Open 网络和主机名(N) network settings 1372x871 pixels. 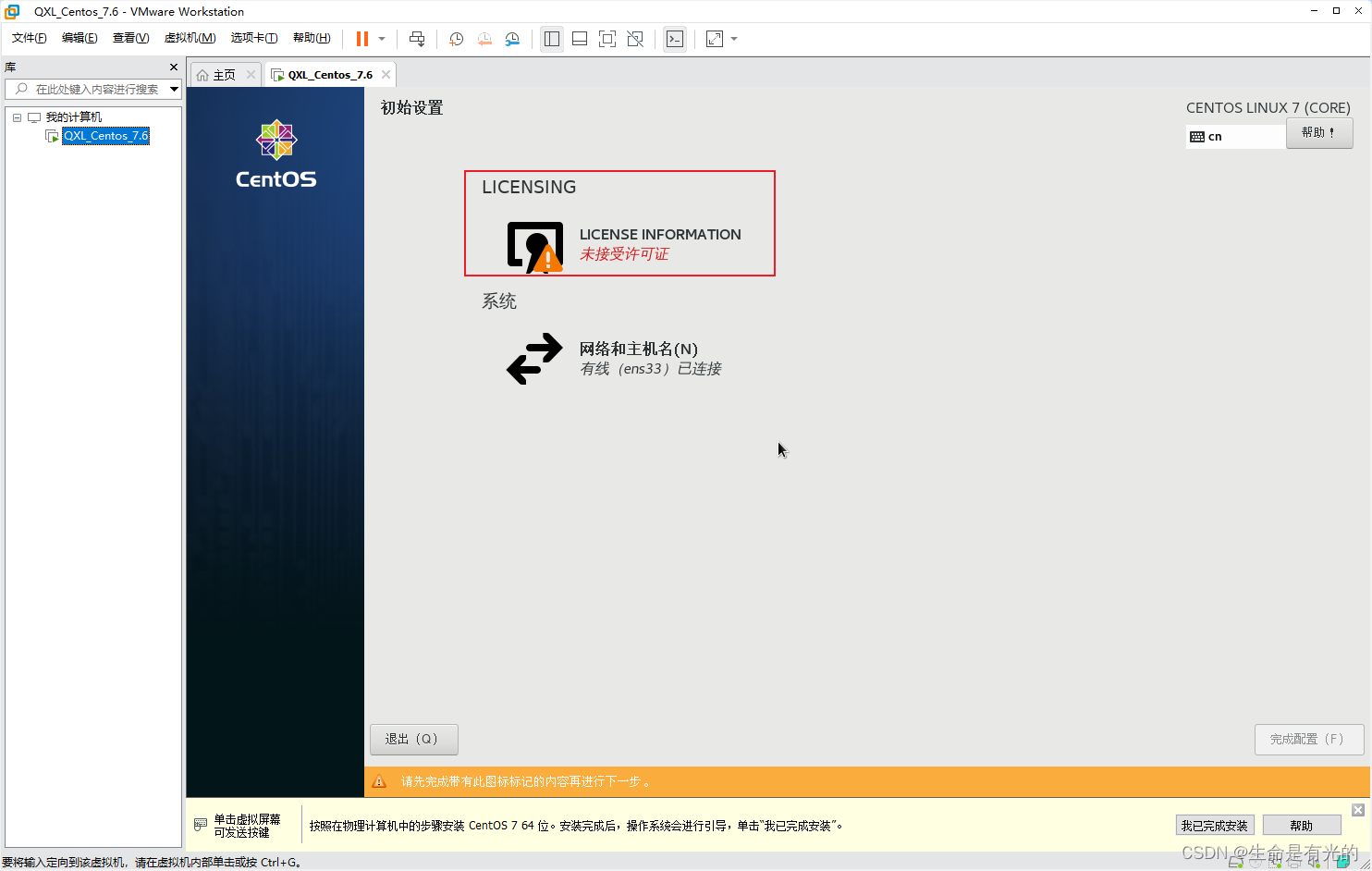tap(614, 359)
